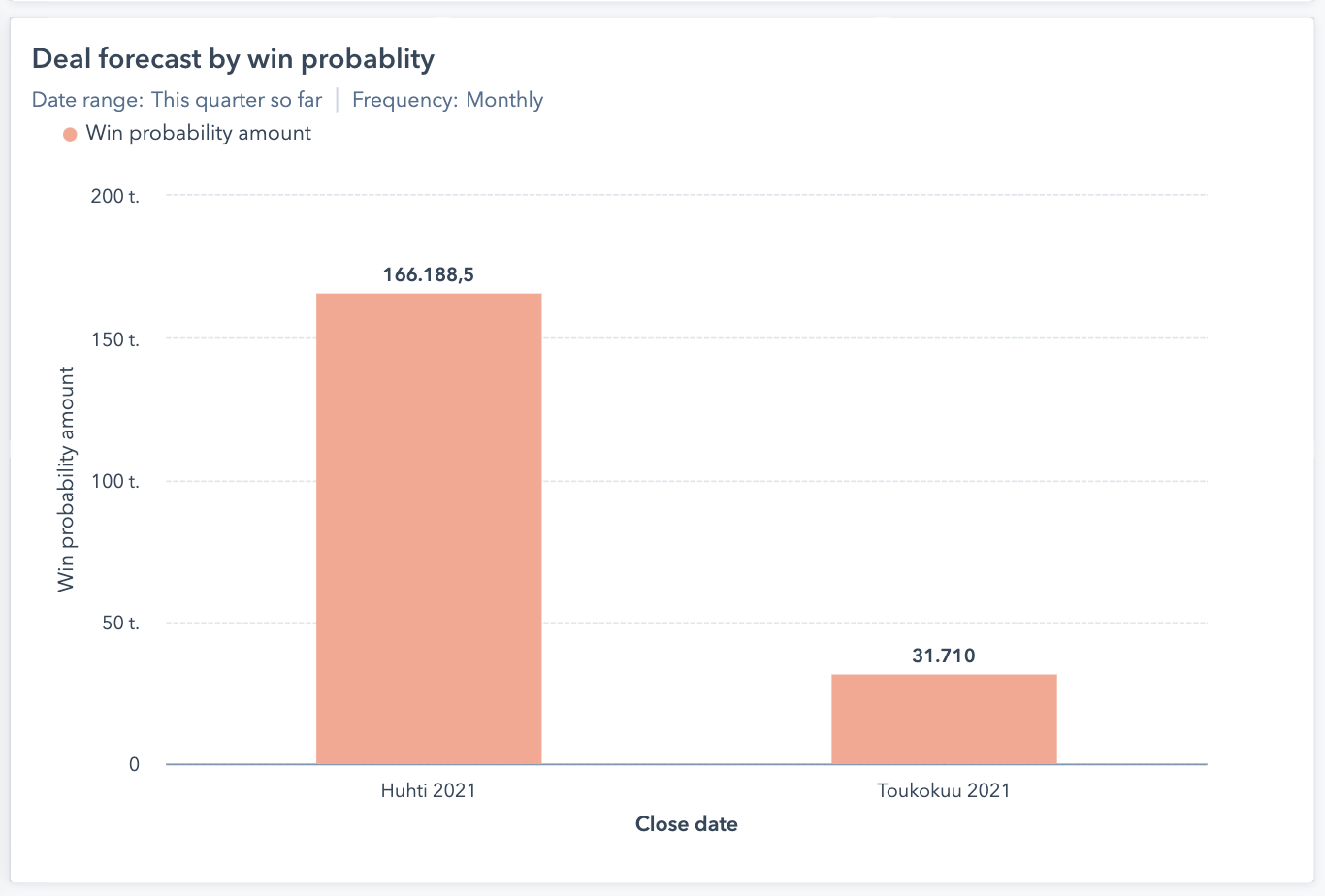Click the x-axis baseline between the two bars
Image resolution: width=1325 pixels, height=896 pixels.
point(687,764)
